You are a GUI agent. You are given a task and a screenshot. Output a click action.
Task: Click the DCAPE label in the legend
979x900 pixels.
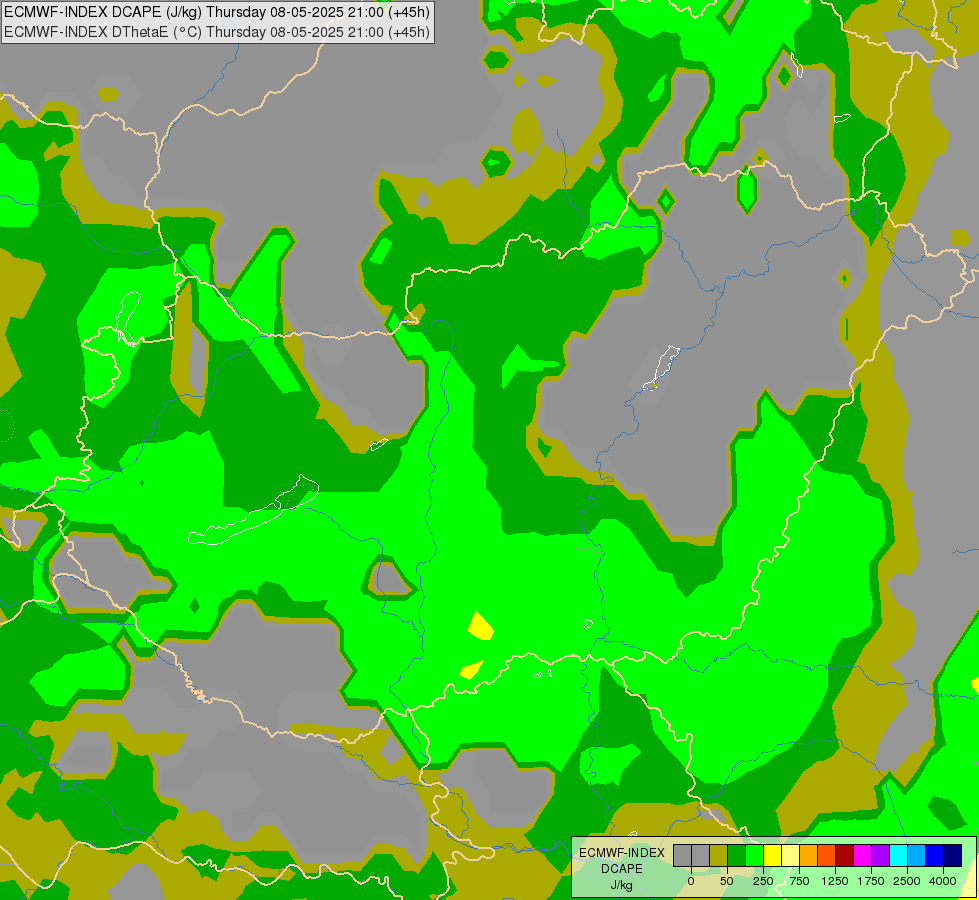[x=622, y=869]
